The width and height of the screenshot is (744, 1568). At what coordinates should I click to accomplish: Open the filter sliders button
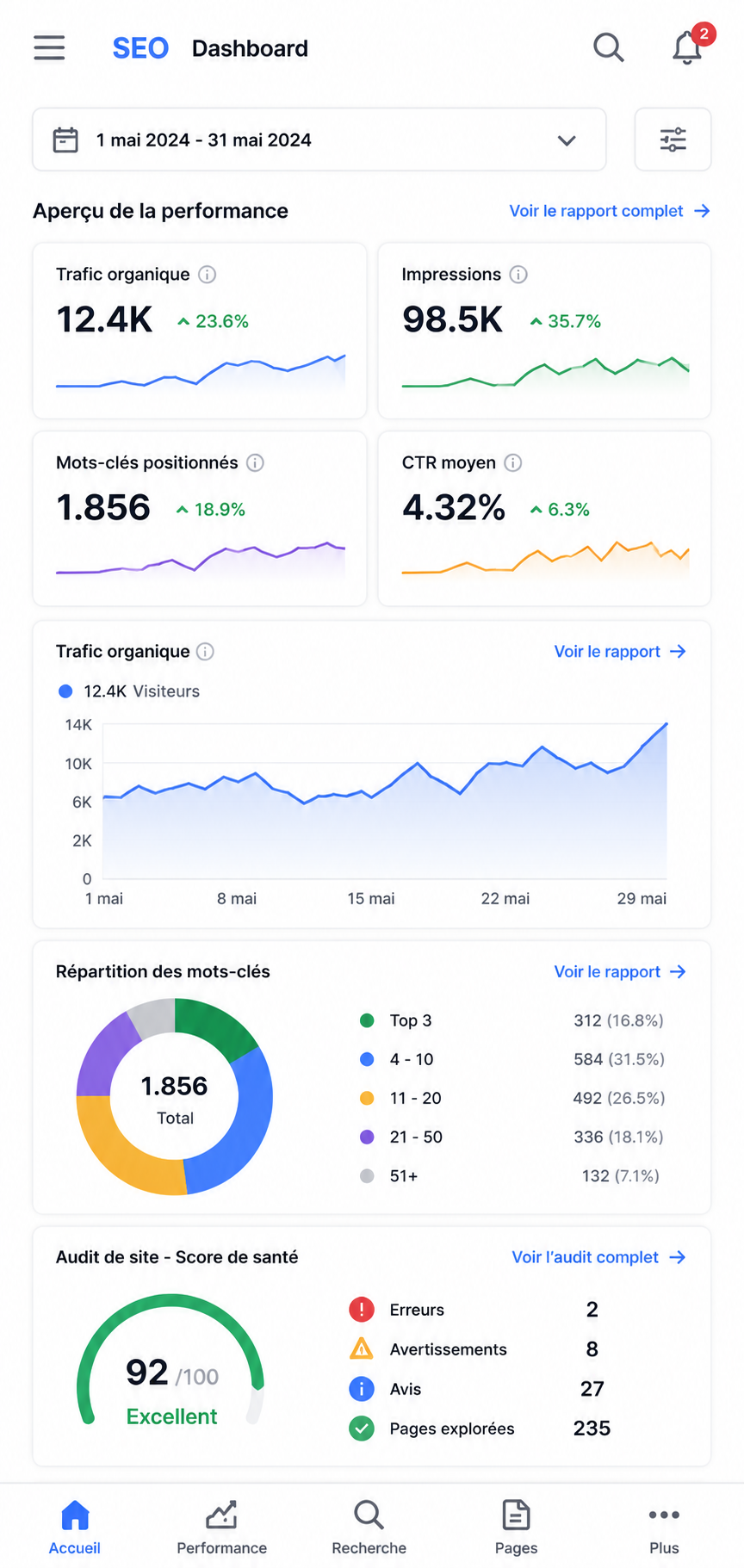click(673, 139)
